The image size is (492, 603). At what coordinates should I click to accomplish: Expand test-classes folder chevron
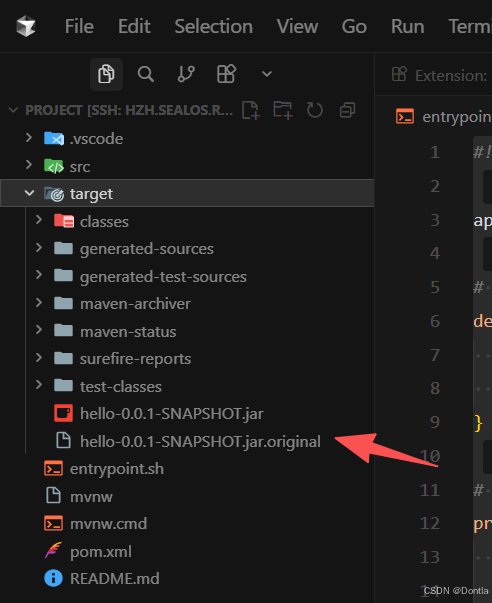[x=39, y=385]
